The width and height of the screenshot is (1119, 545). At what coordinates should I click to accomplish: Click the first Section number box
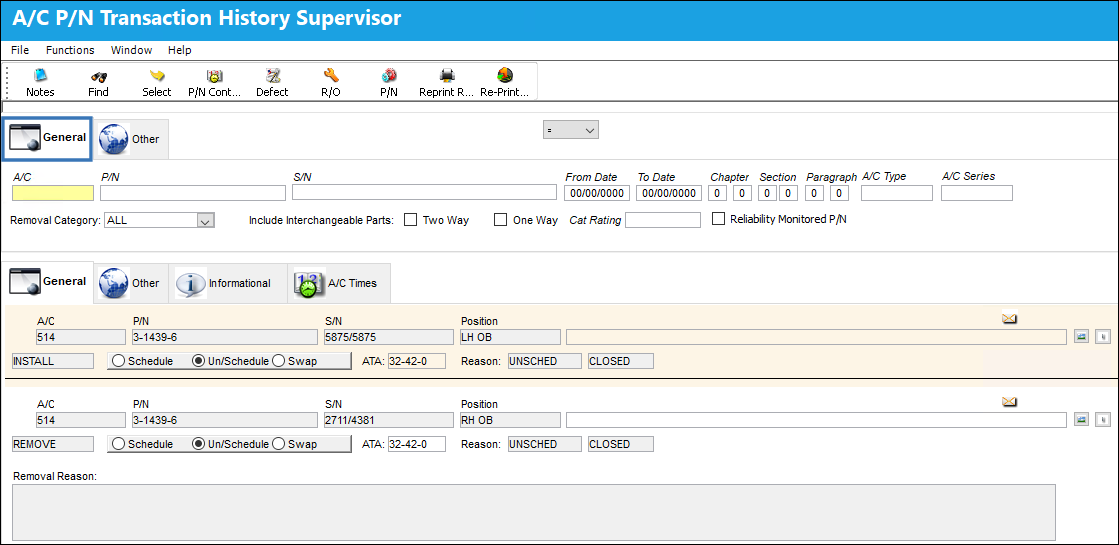pyautogui.click(x=766, y=193)
